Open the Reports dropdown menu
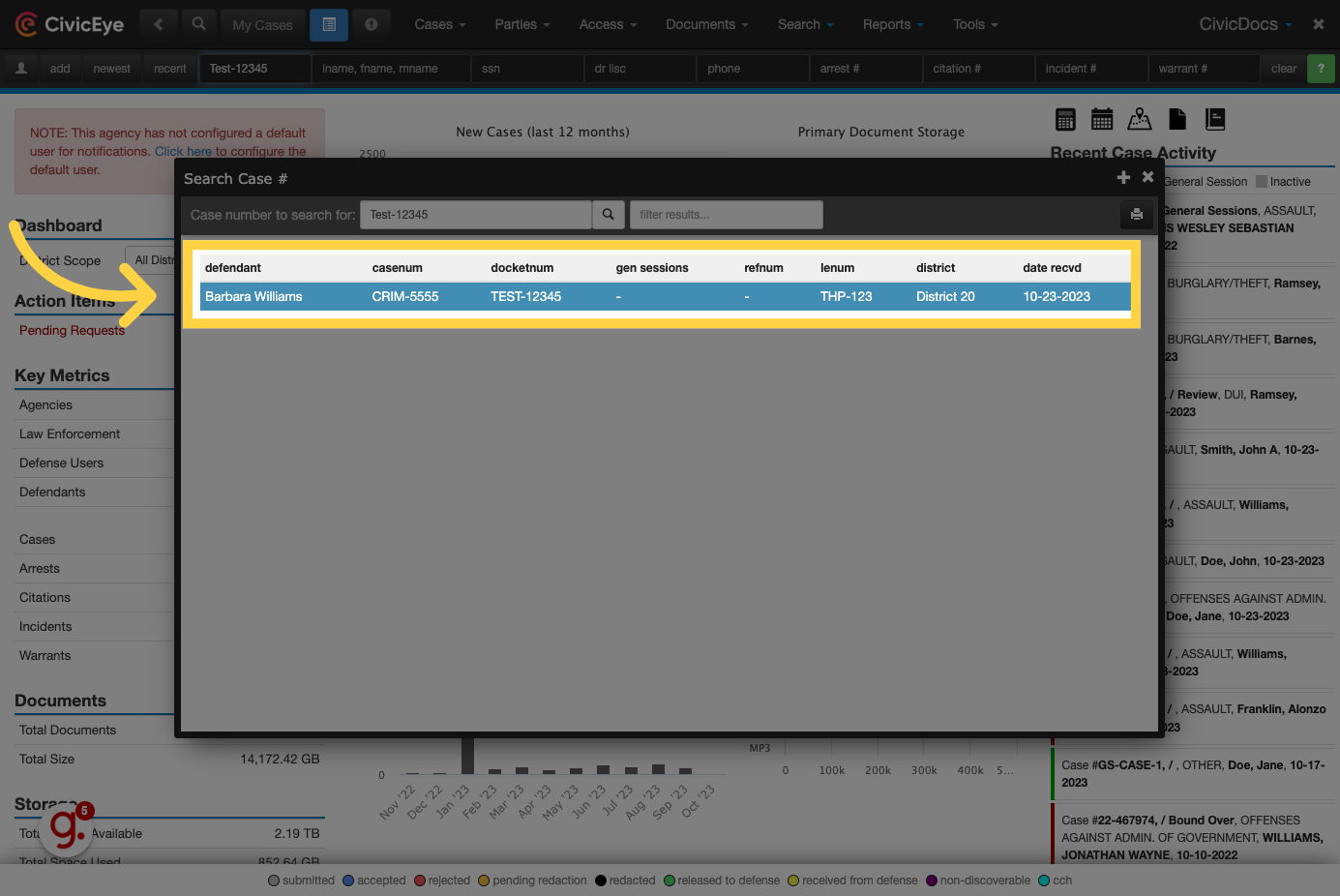This screenshot has height=896, width=1340. click(x=893, y=24)
